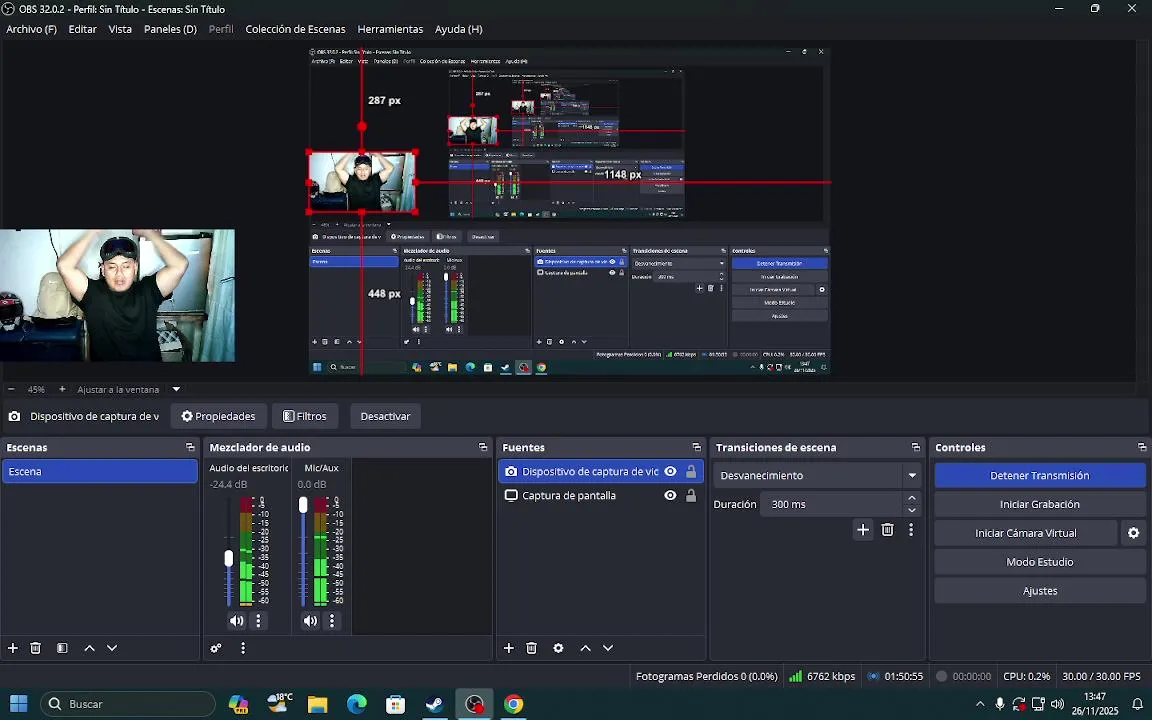This screenshot has height=720, width=1152.
Task: Open the Colección de Escenas menu
Action: point(295,29)
